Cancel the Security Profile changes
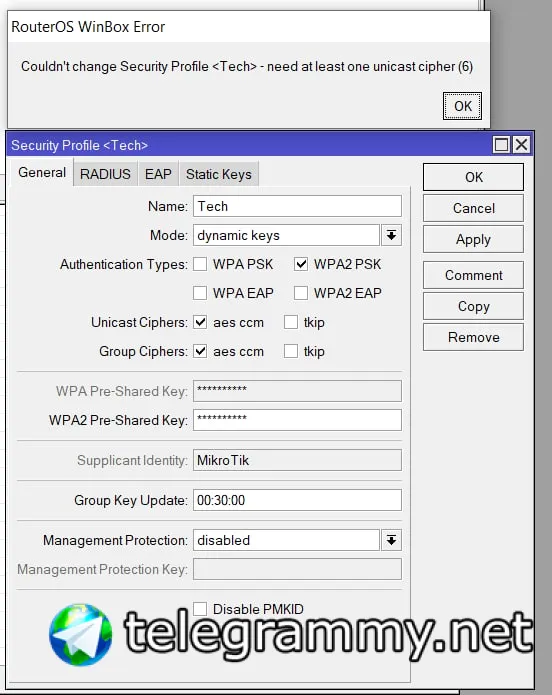 click(473, 208)
